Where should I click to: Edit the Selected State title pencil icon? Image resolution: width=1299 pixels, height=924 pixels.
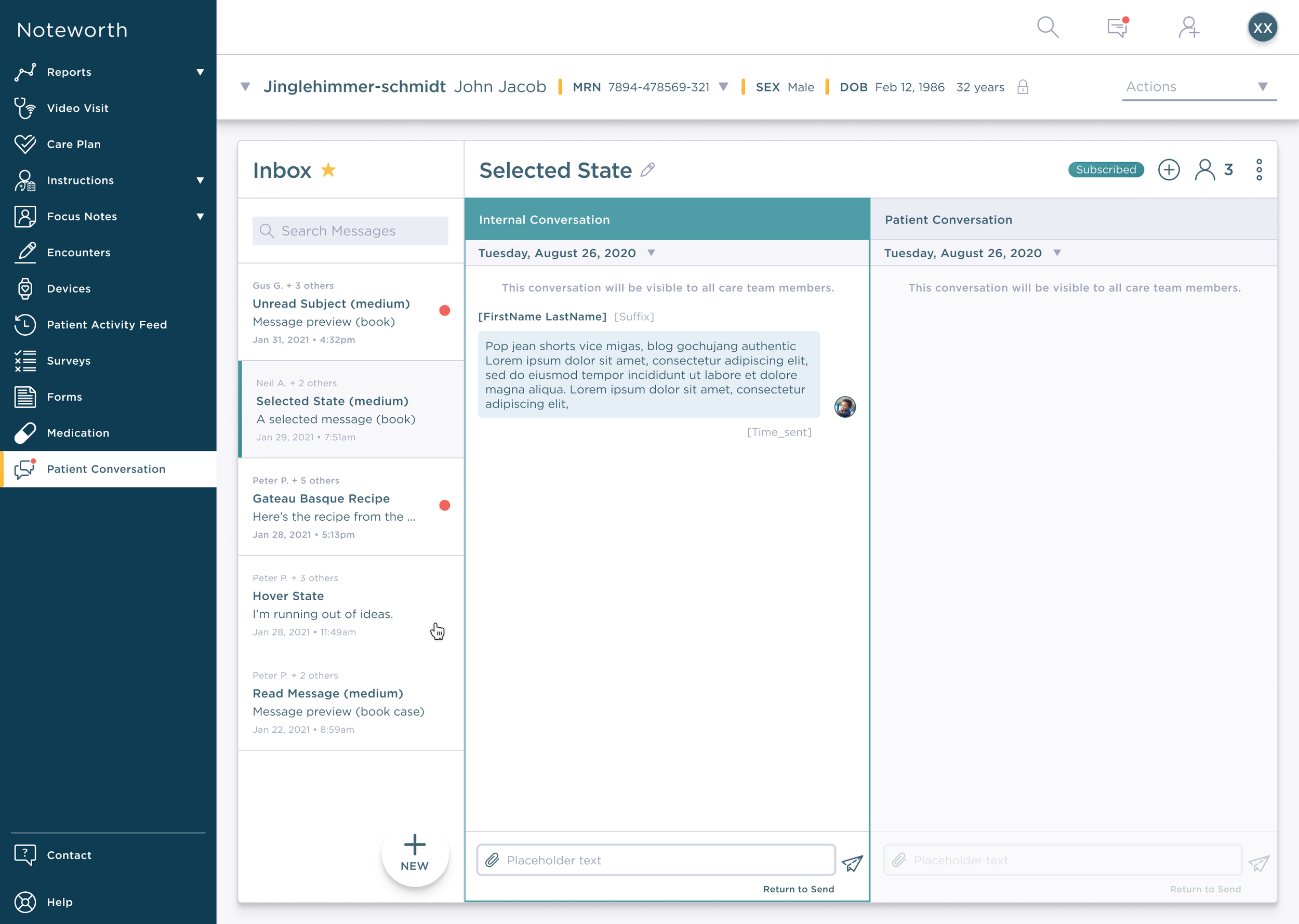(648, 169)
